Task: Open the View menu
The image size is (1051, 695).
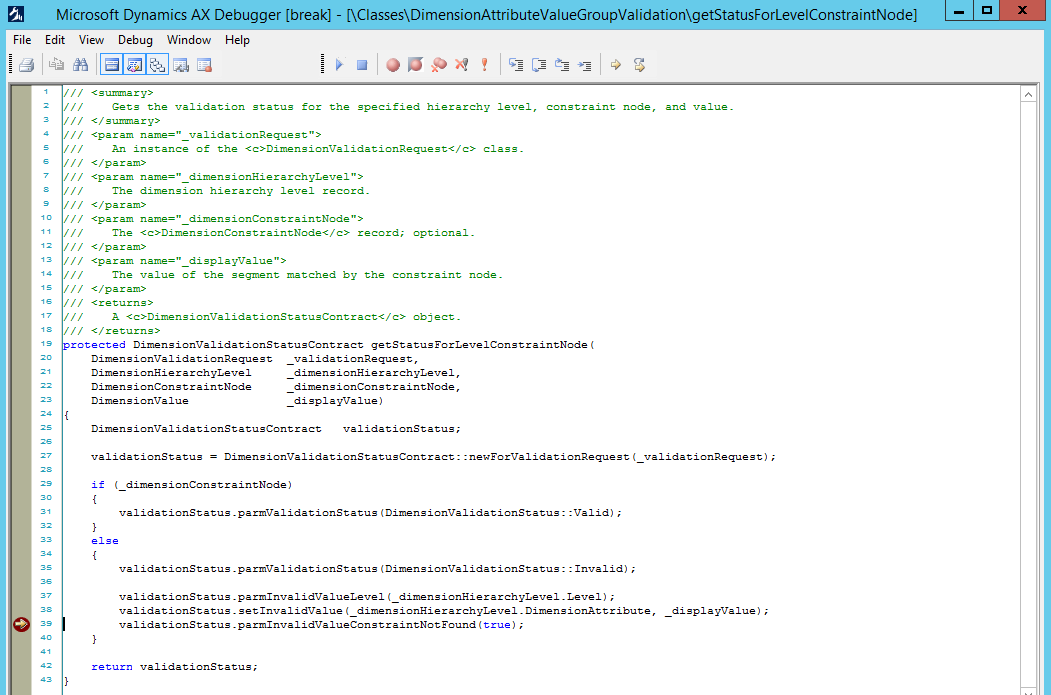Action: point(91,40)
